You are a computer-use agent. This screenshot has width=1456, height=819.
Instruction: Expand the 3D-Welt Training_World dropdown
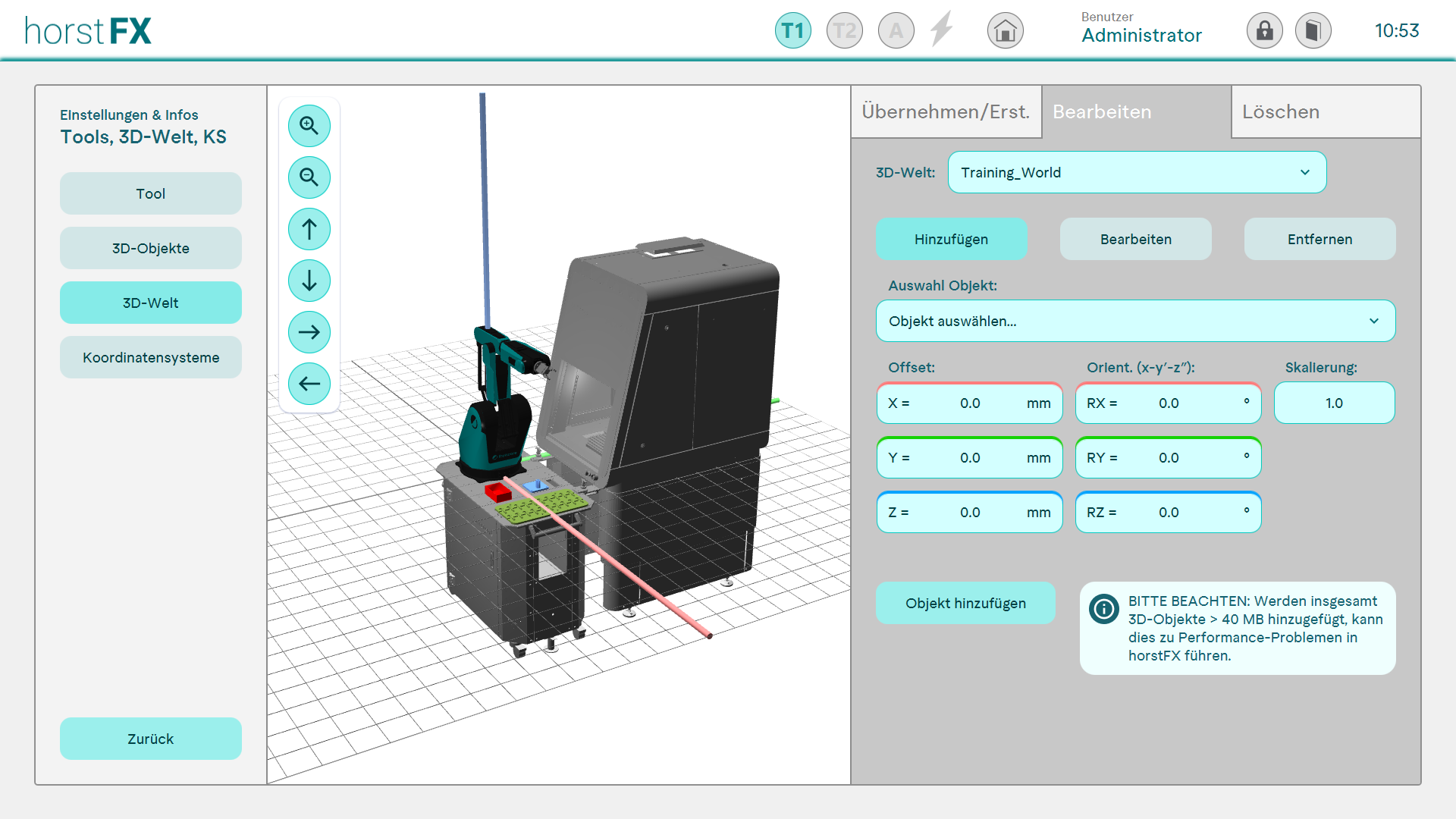point(1136,172)
